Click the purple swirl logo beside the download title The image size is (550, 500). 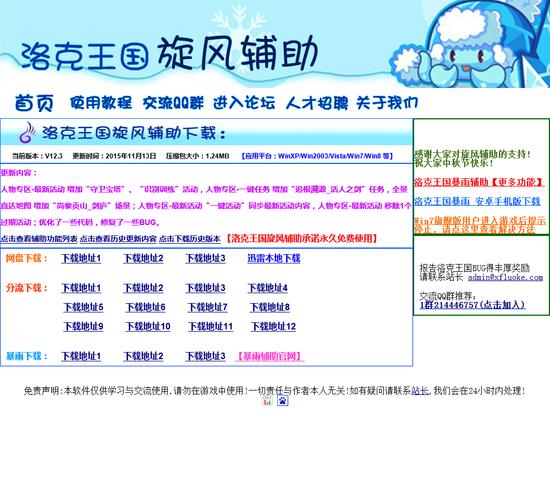(27, 132)
